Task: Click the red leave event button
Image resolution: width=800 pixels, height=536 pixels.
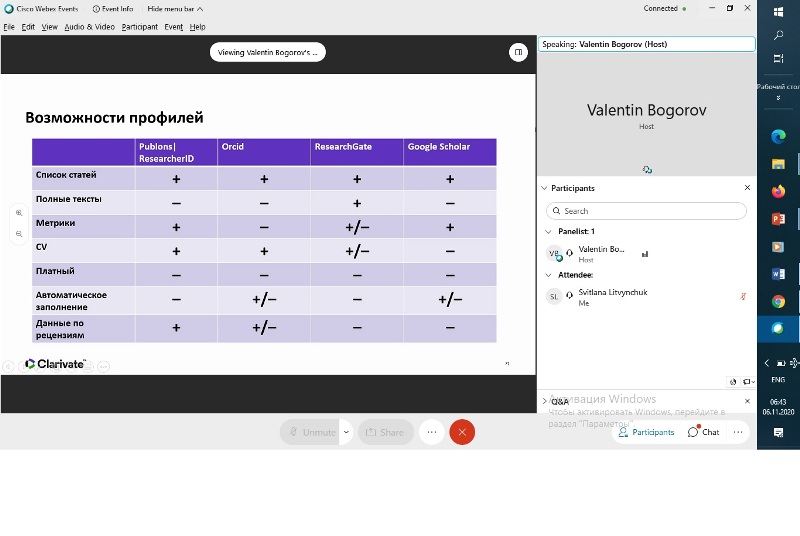Action: pos(462,432)
